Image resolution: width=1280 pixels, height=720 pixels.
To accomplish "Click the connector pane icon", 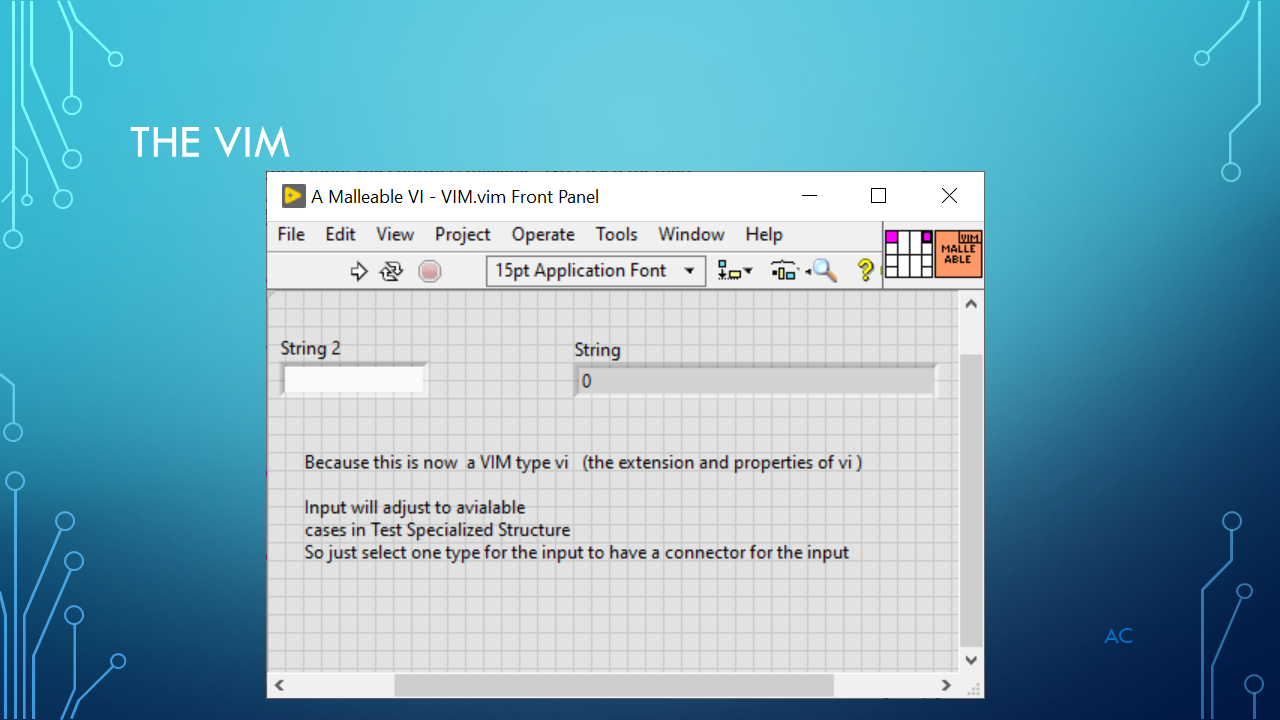I will (908, 253).
